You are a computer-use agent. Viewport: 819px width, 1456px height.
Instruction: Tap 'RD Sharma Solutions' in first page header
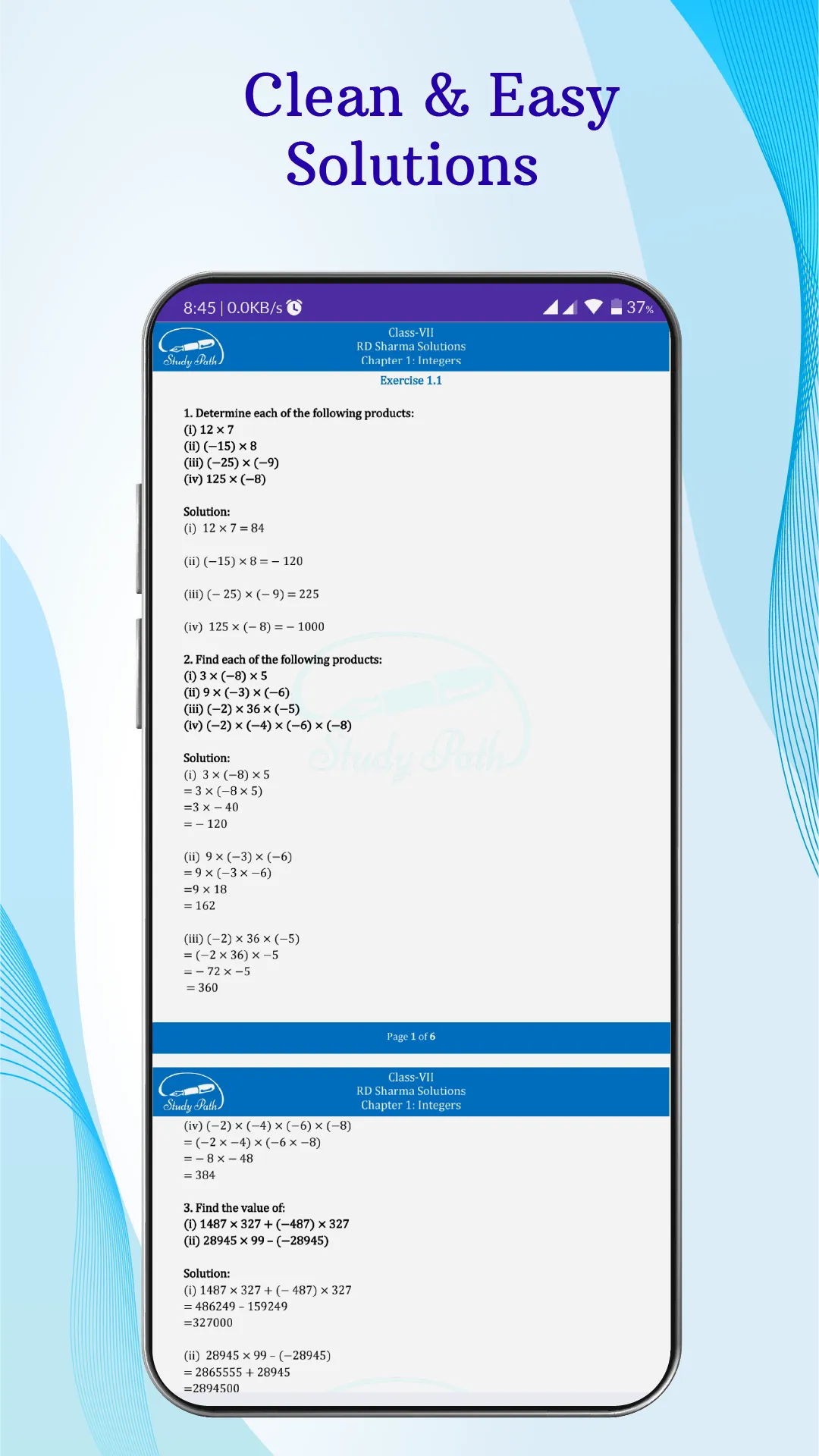[411, 347]
